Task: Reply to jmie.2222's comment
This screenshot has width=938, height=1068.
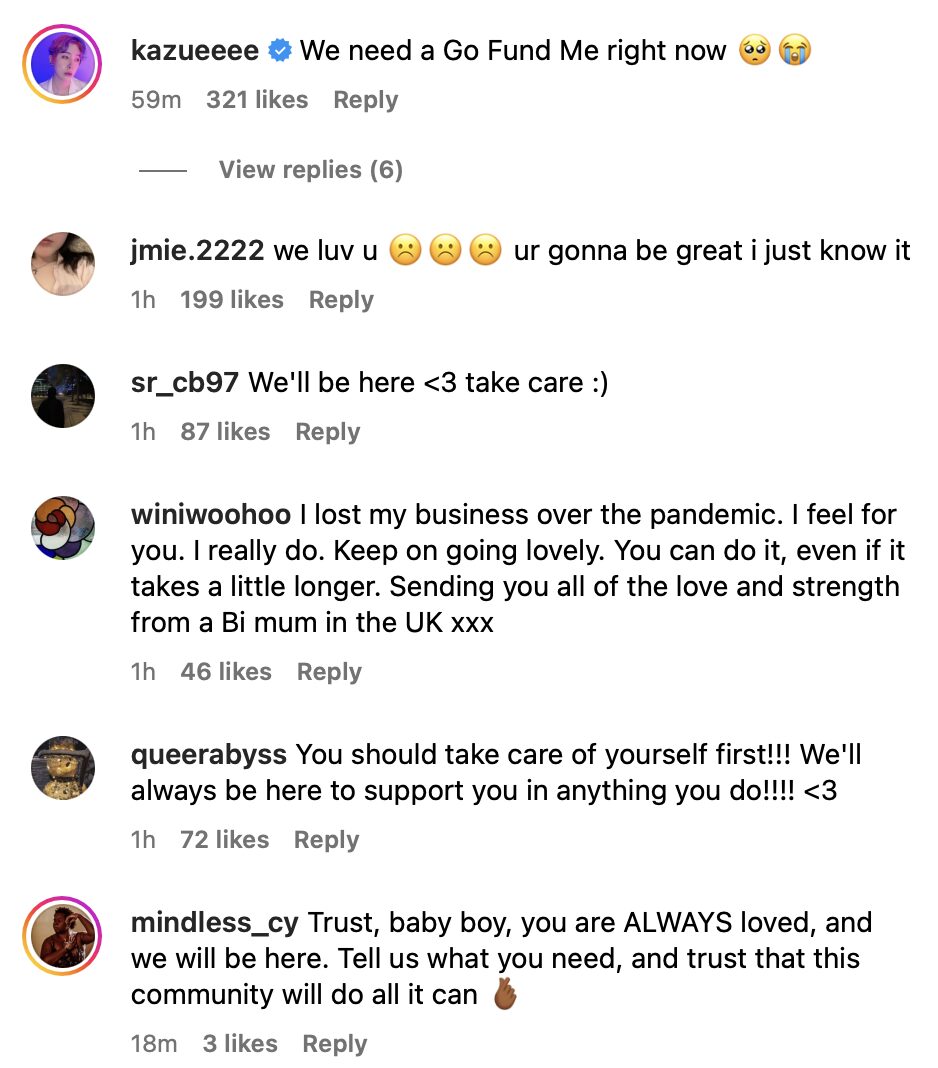Action: coord(340,300)
